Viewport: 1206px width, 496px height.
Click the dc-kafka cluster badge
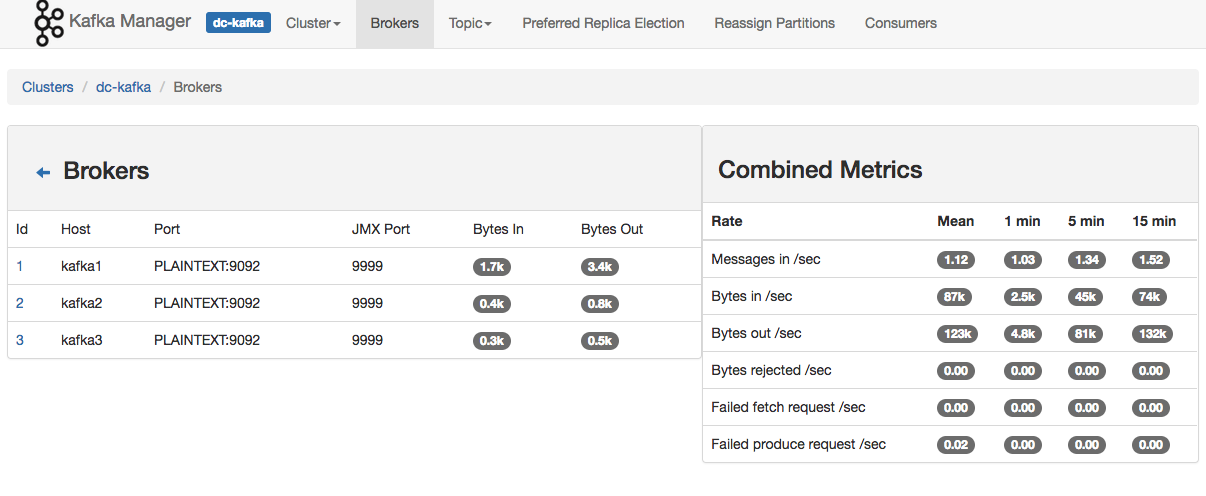238,23
